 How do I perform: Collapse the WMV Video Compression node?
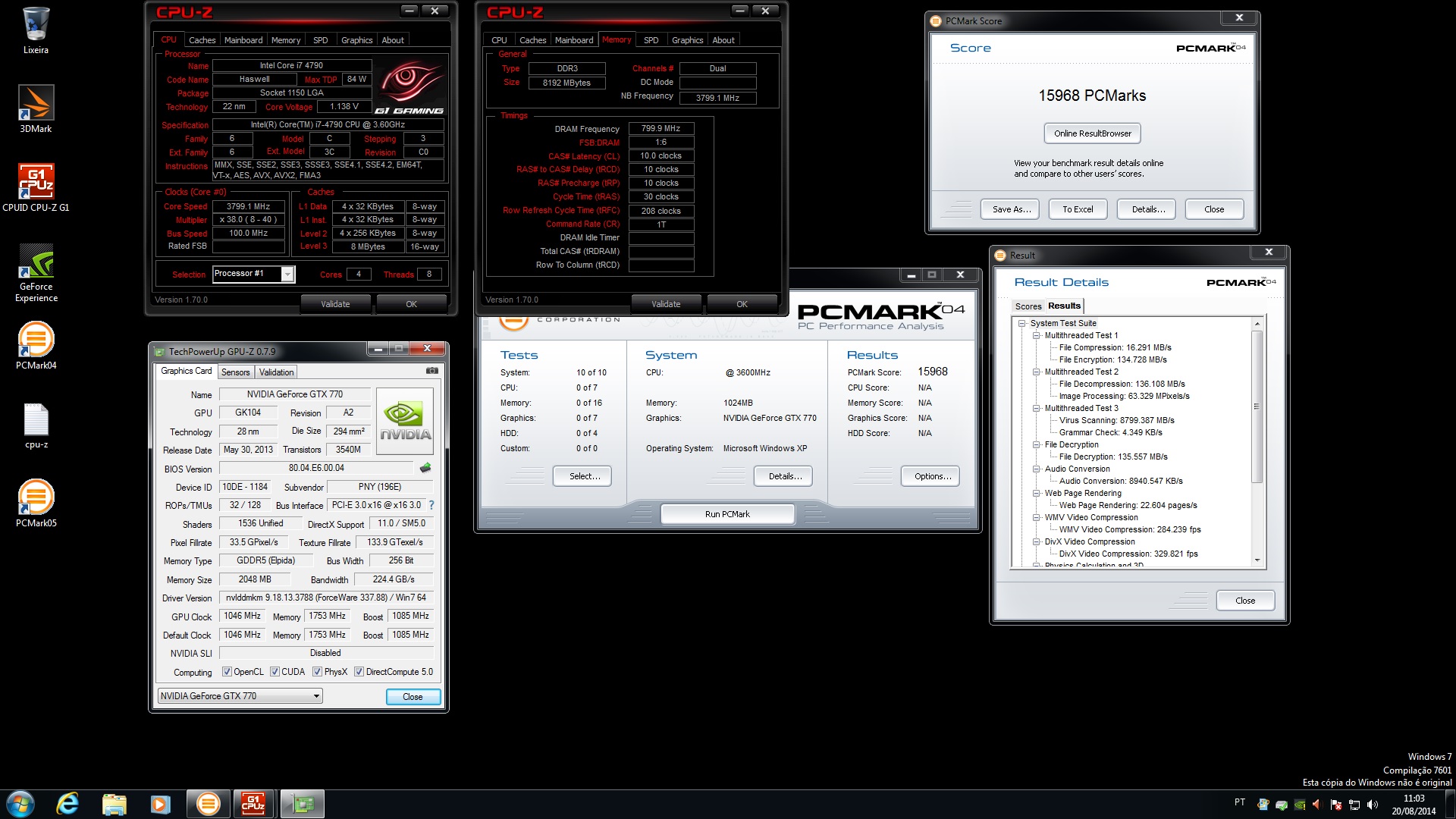(x=1036, y=518)
